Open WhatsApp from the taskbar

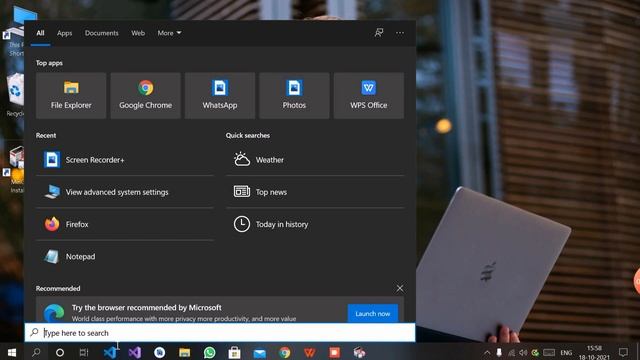[209, 352]
